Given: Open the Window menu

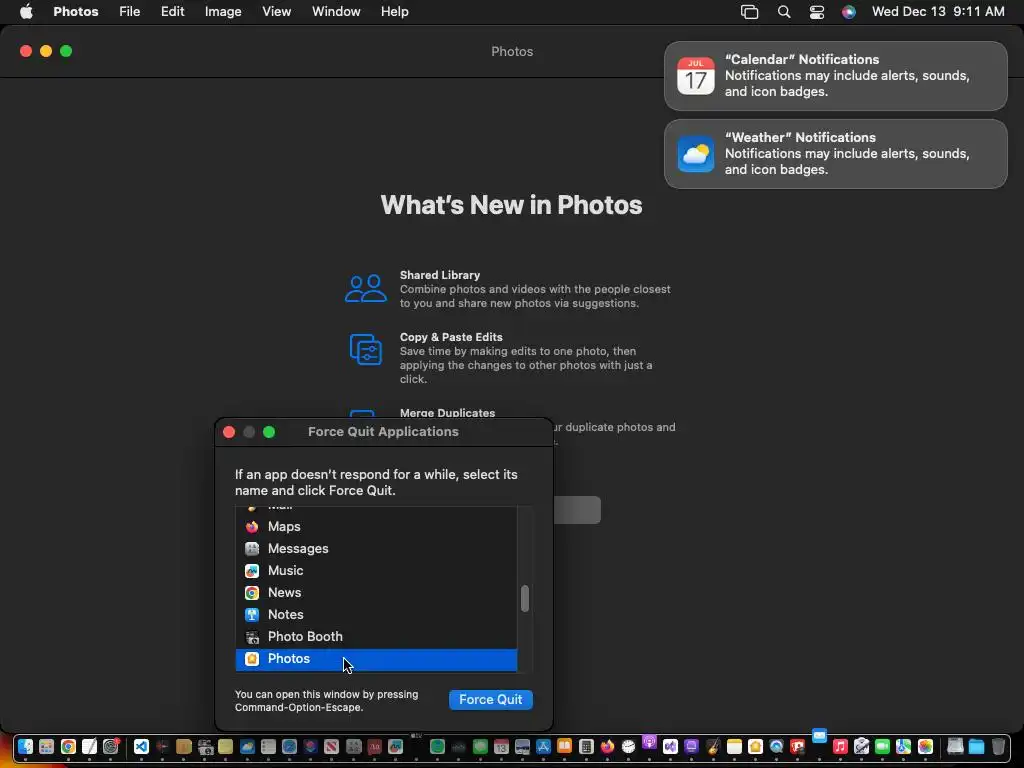Looking at the screenshot, I should 336,12.
